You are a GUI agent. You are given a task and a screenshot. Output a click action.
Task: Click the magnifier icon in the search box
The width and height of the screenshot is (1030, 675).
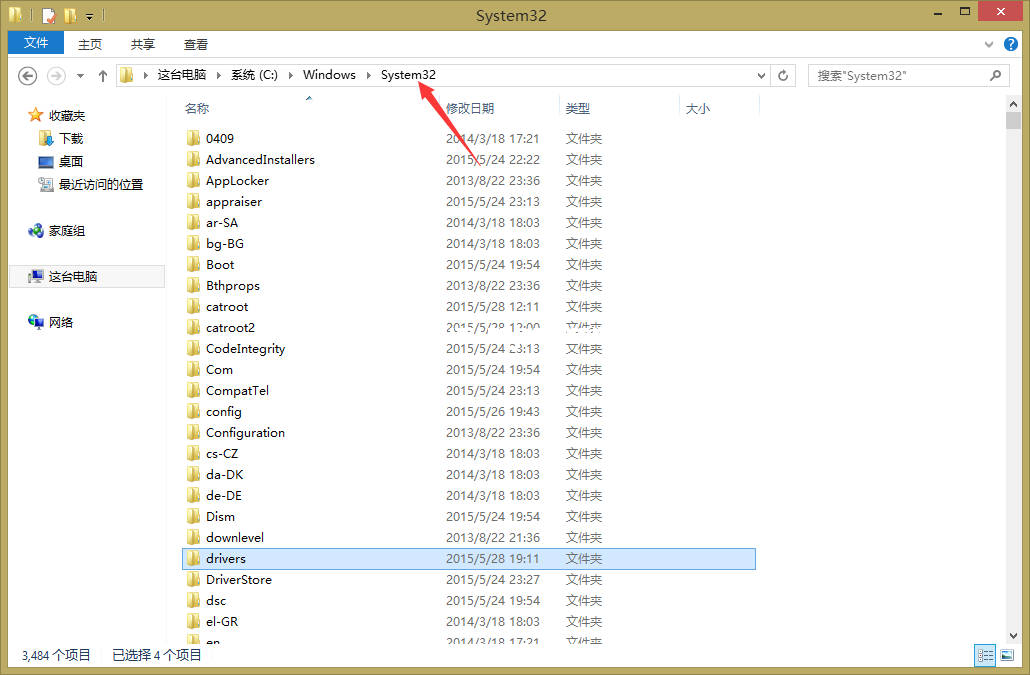pos(996,76)
